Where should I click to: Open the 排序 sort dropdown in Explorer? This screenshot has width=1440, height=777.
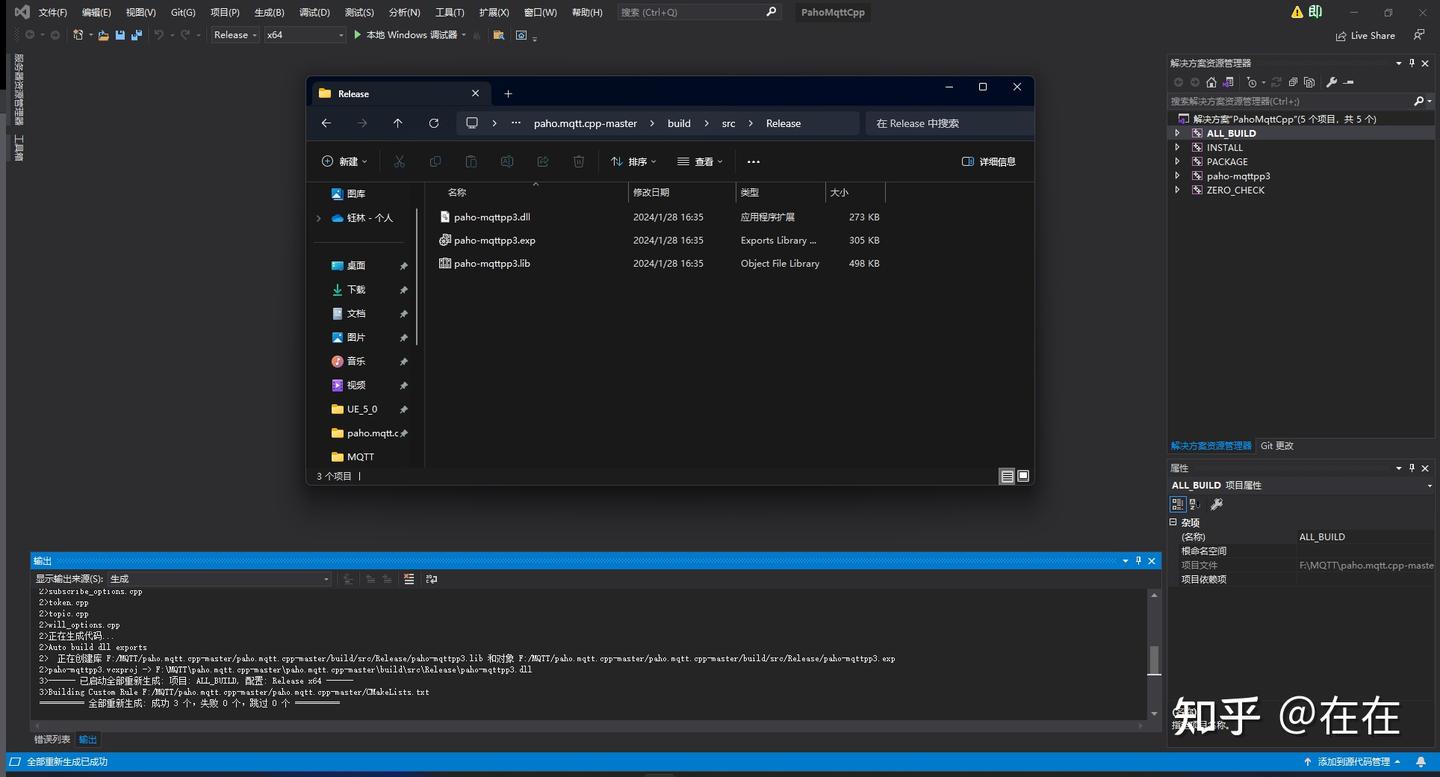coord(634,162)
